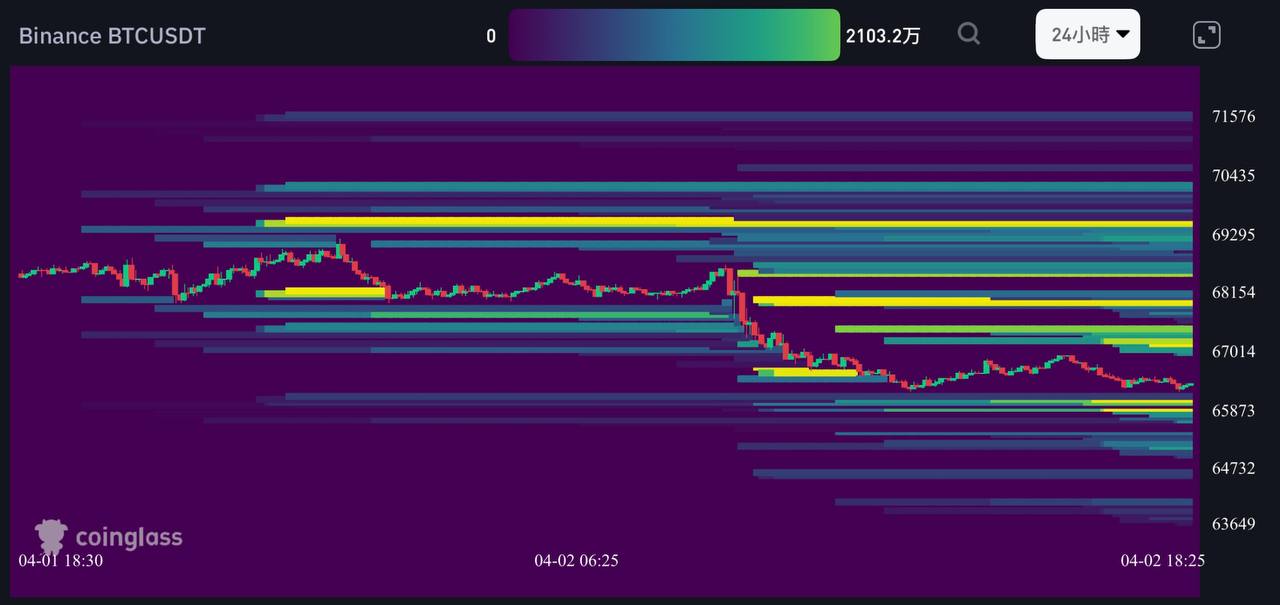Click the magnifier search icon
The width and height of the screenshot is (1280, 605).
coord(968,34)
